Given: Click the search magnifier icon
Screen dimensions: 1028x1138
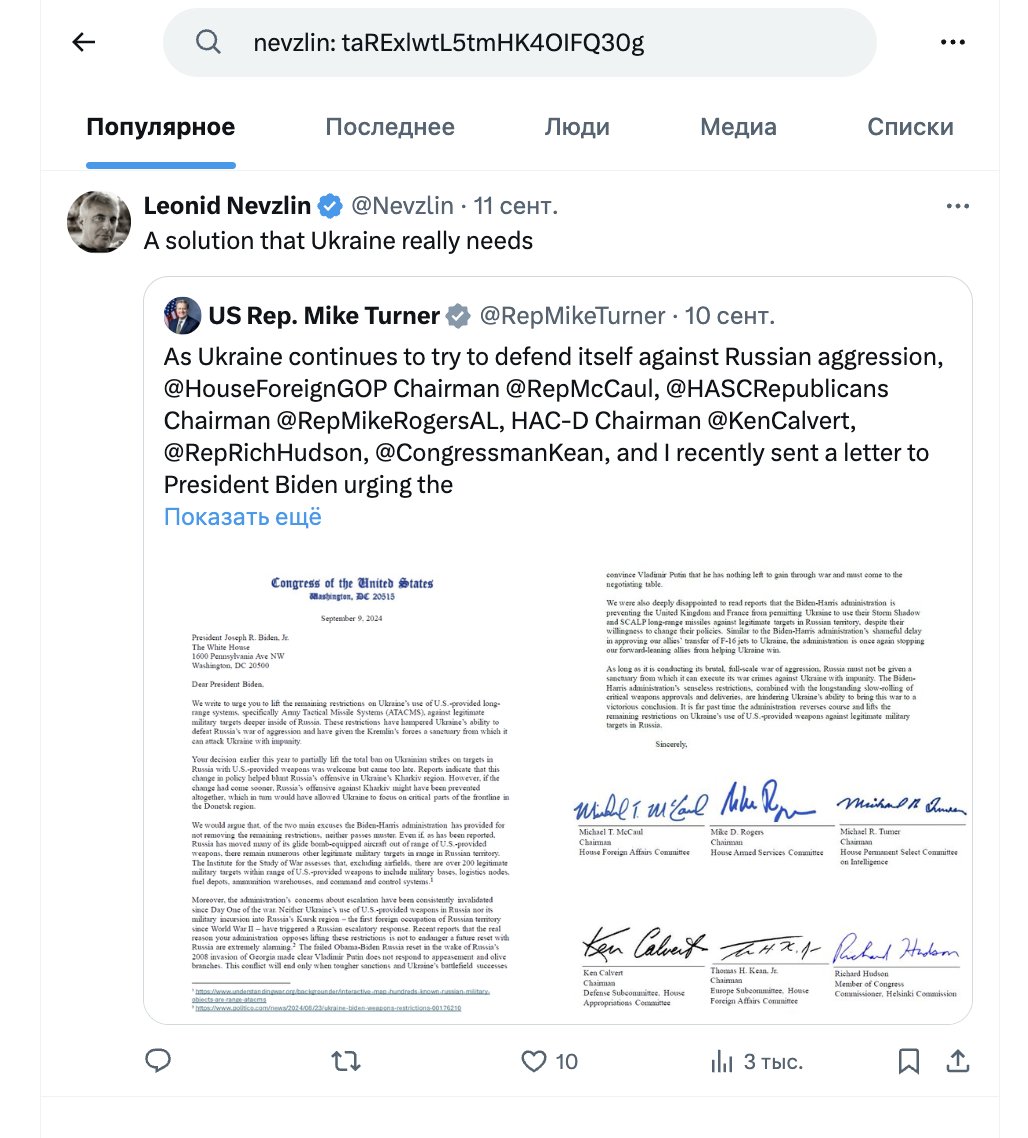Looking at the screenshot, I should click(x=208, y=42).
